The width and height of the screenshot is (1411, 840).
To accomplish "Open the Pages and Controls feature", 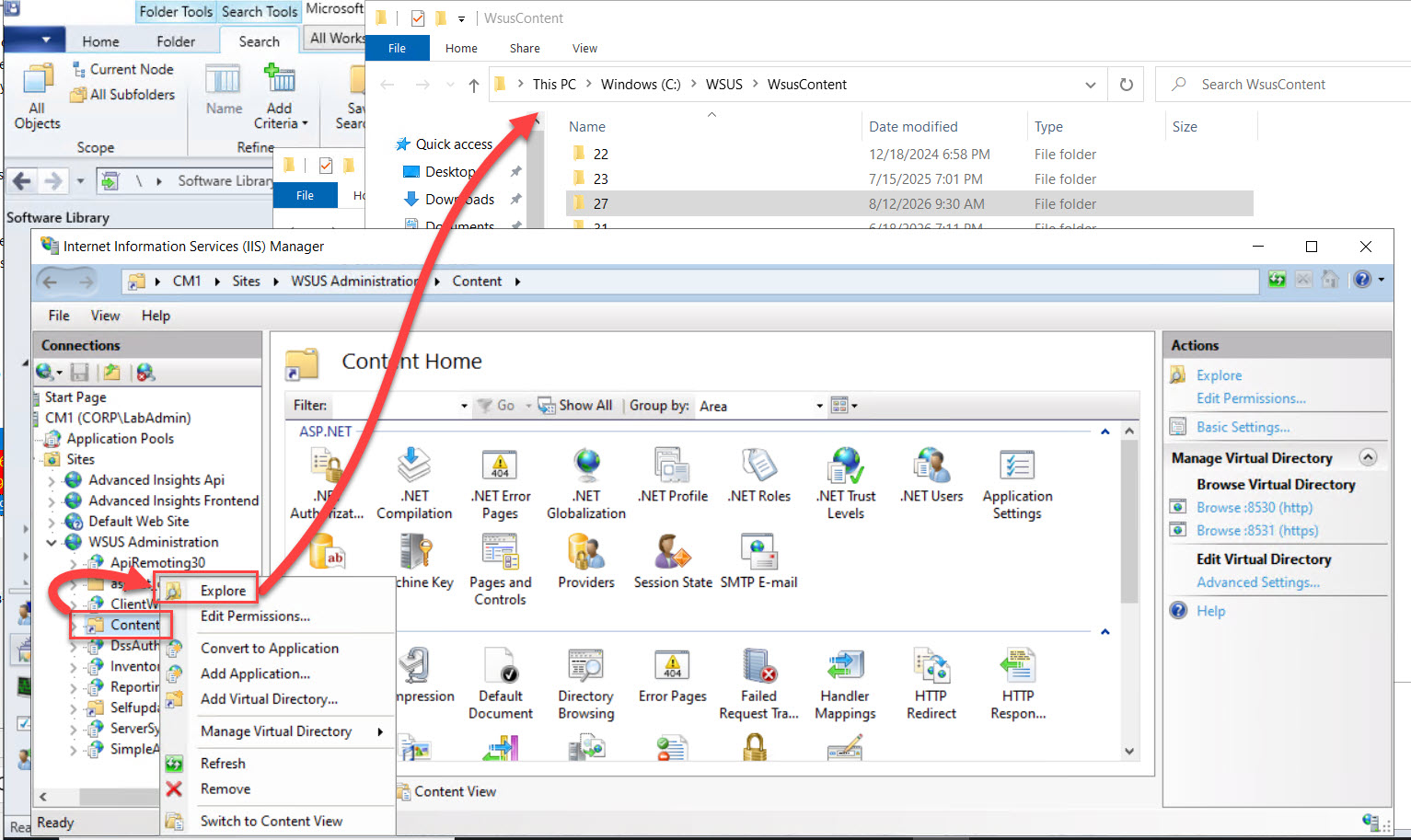I will click(501, 570).
